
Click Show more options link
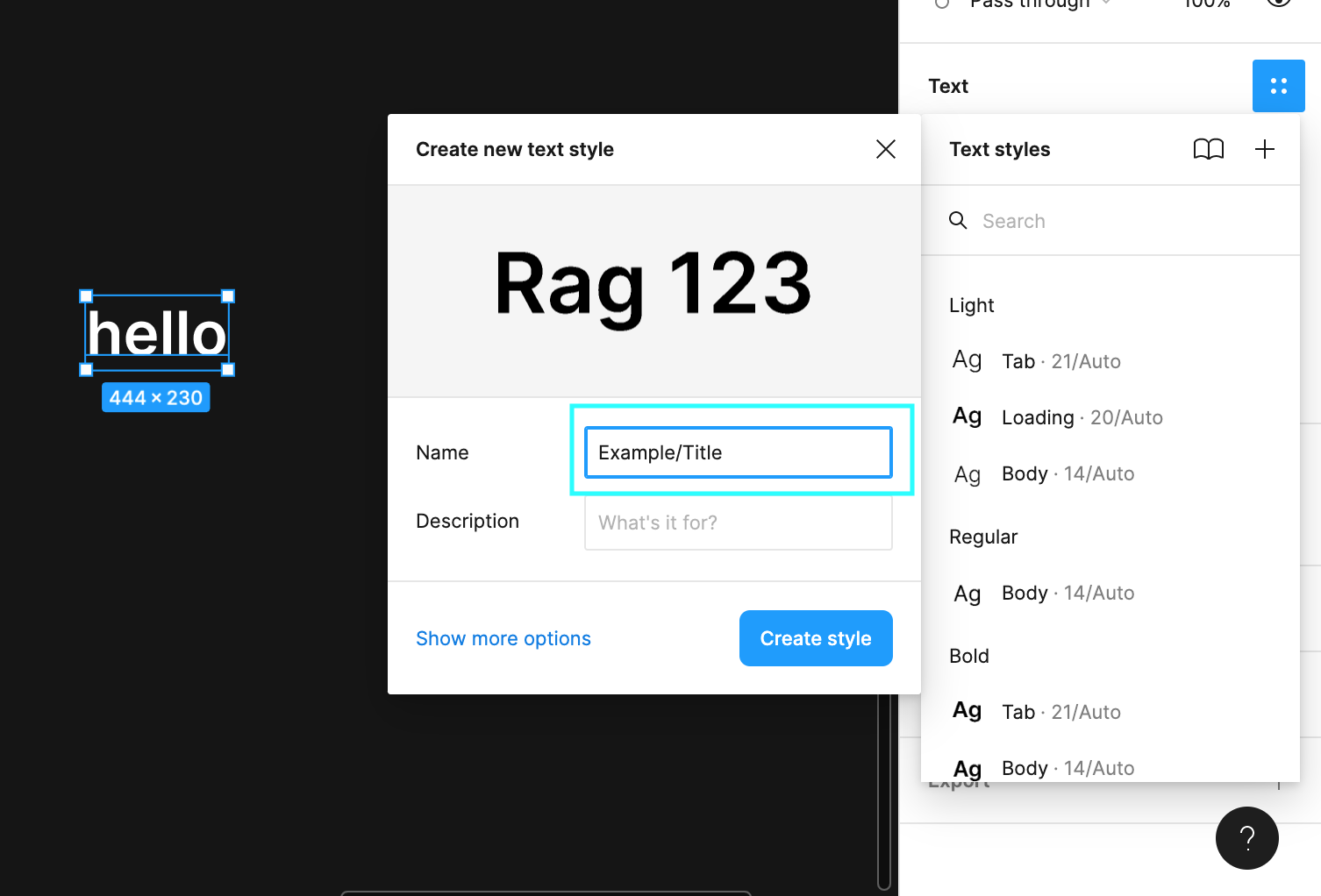pos(503,638)
